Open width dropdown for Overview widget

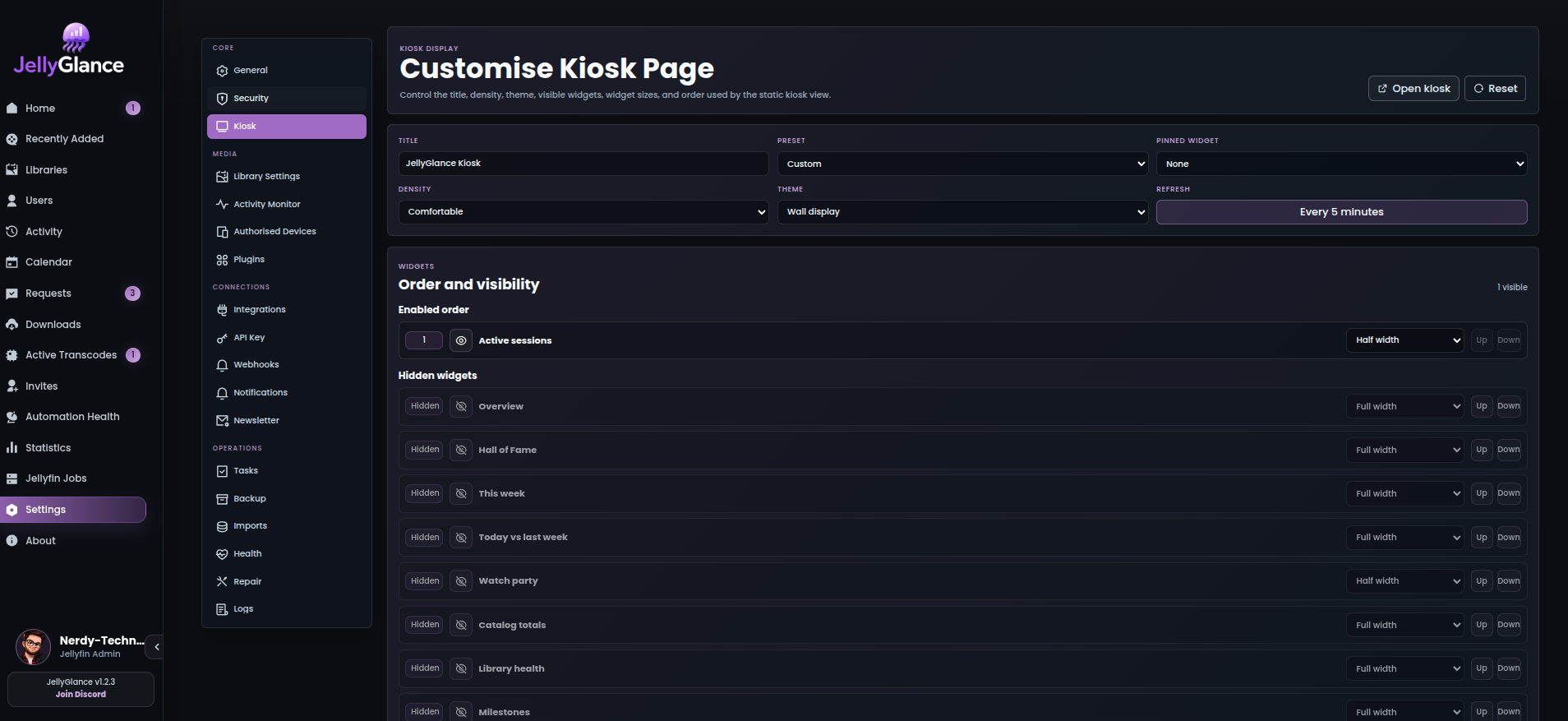click(x=1404, y=406)
